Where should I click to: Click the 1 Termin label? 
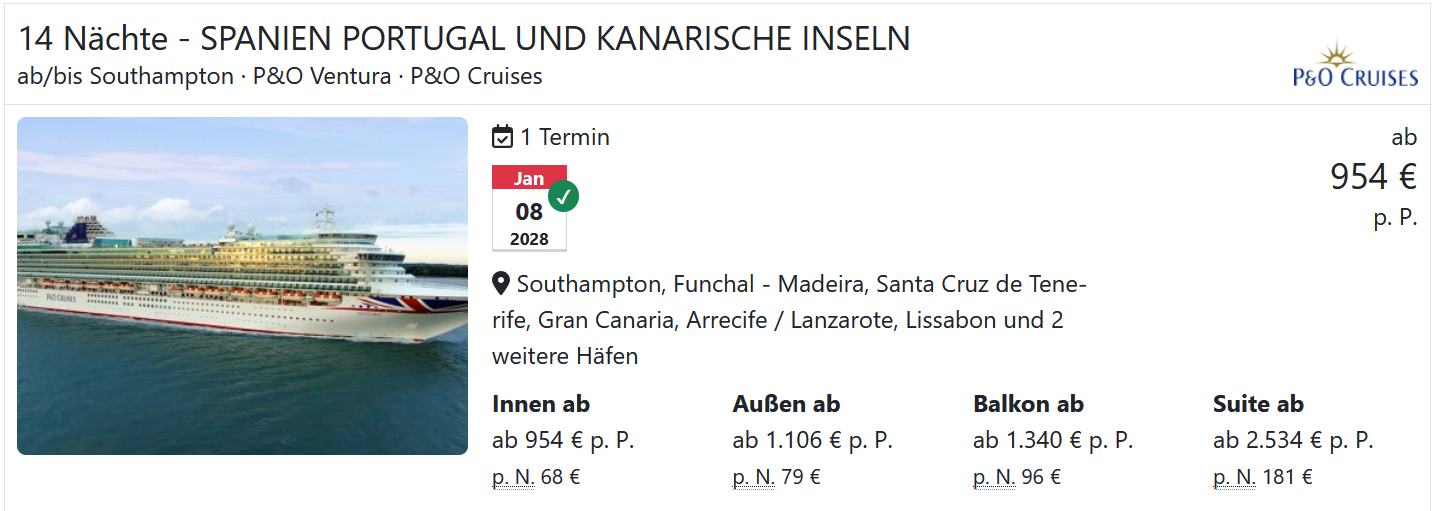[x=565, y=137]
